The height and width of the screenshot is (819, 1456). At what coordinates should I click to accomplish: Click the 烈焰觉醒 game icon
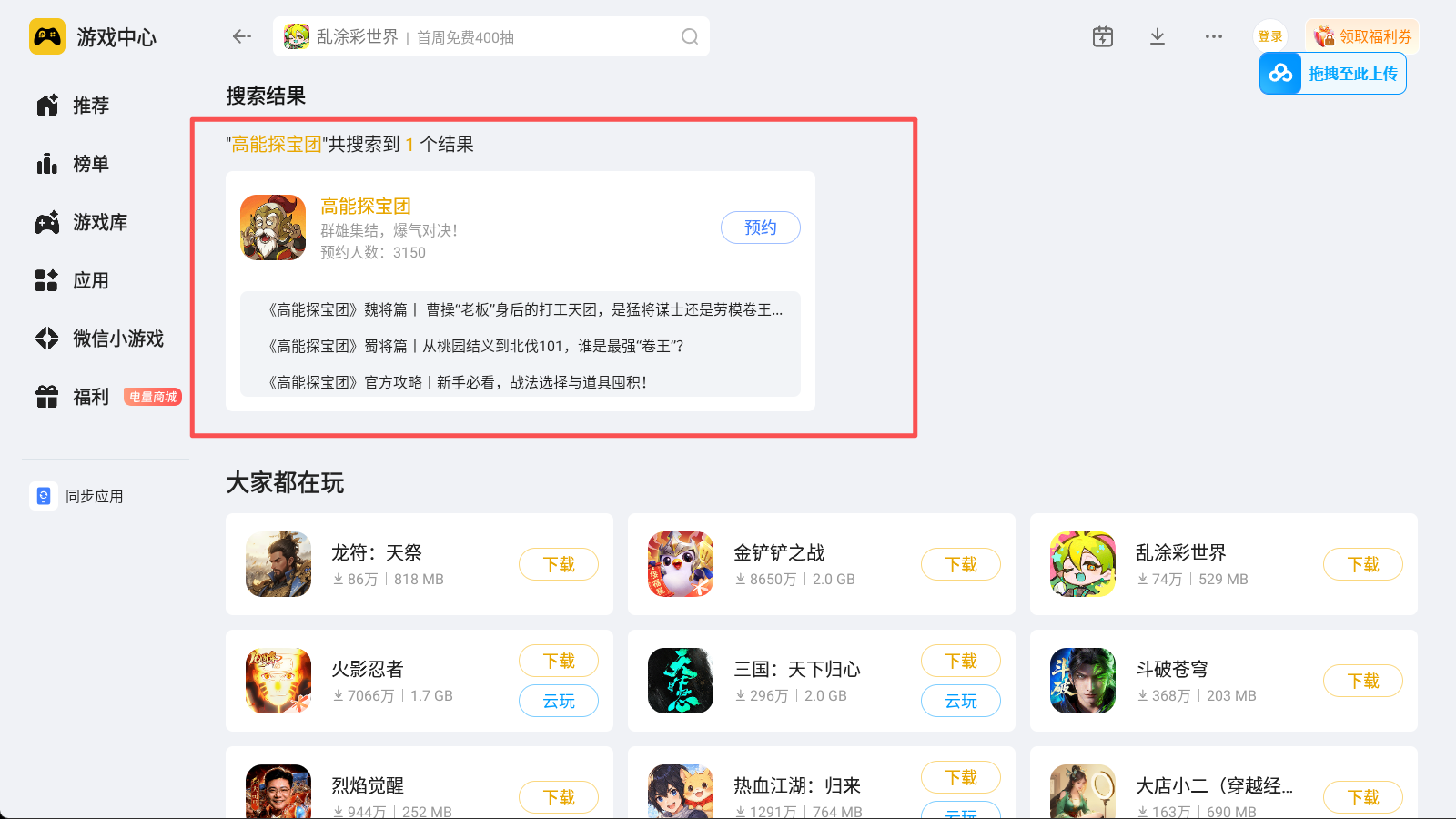[x=278, y=792]
